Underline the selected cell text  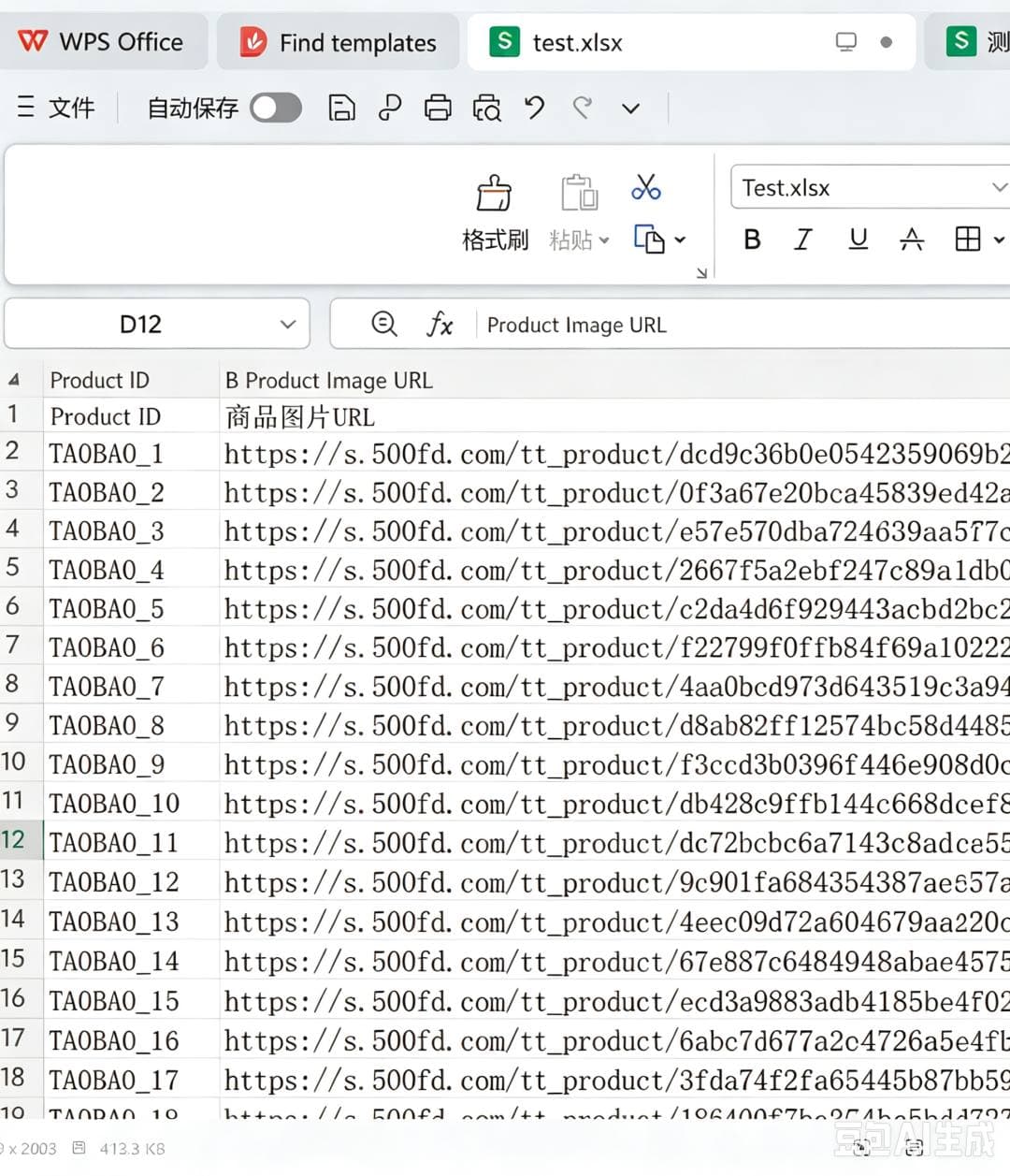(x=858, y=240)
